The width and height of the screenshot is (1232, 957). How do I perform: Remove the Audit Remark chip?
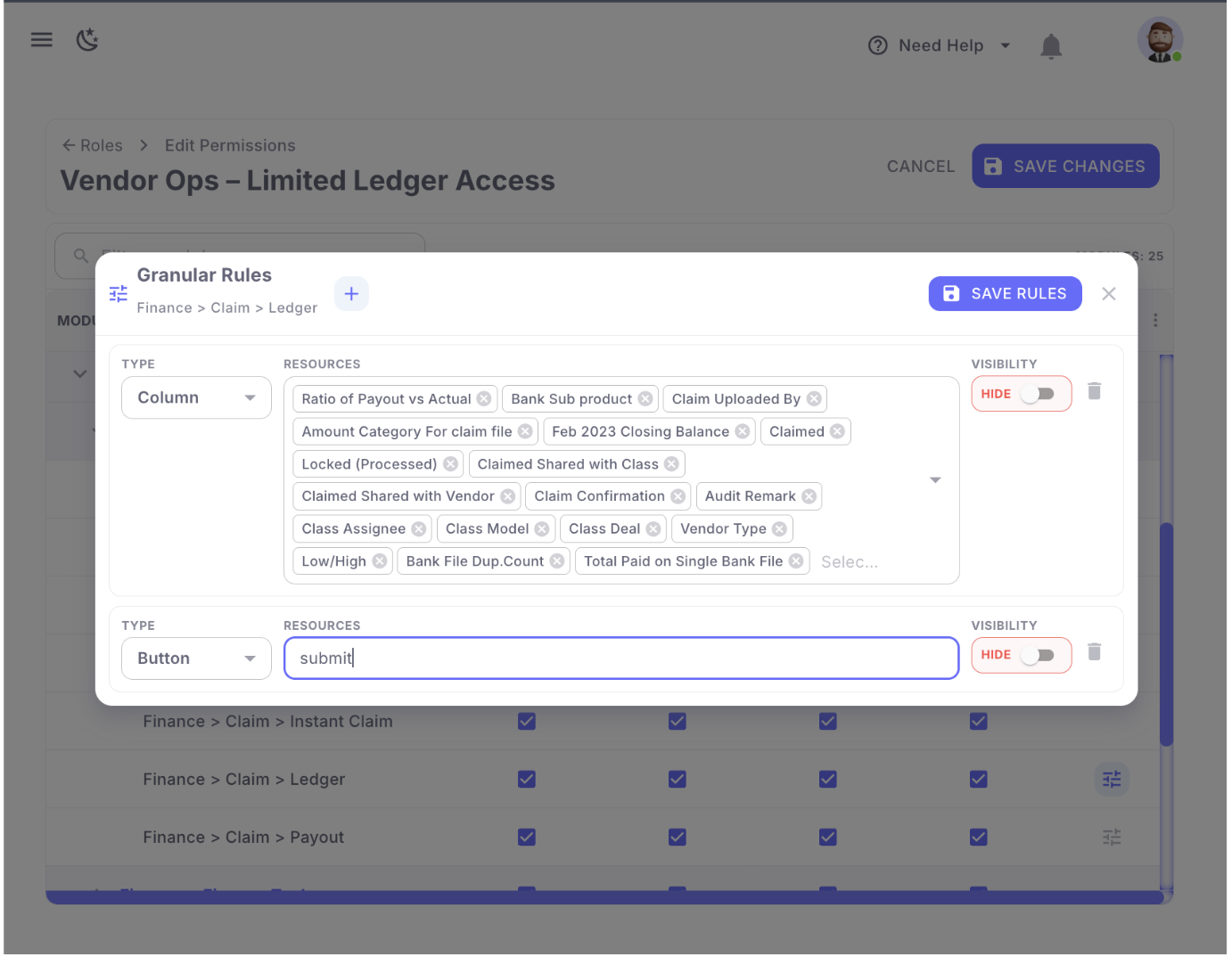809,497
